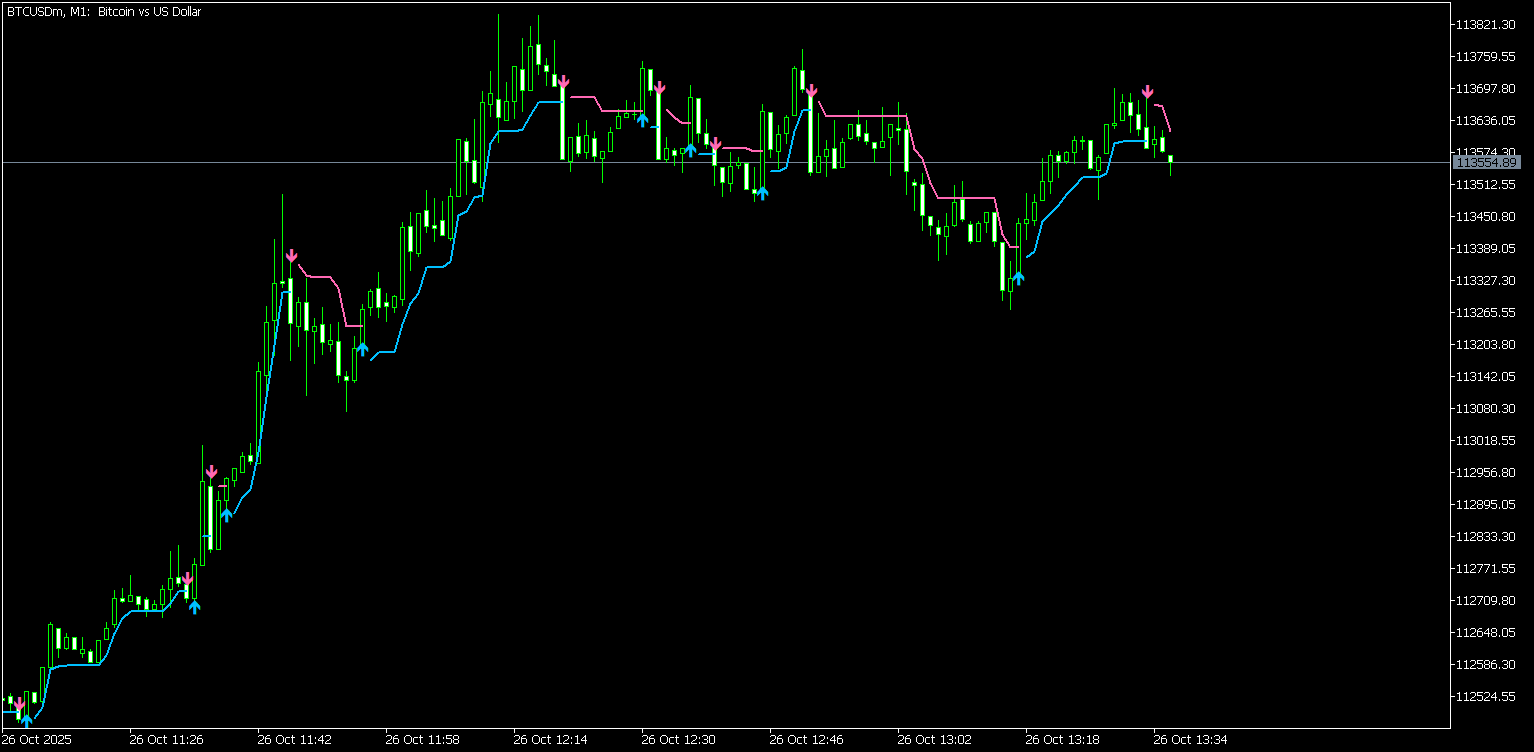Click the 26 Oct 13:34 time label
The image size is (1534, 752).
click(x=1190, y=740)
